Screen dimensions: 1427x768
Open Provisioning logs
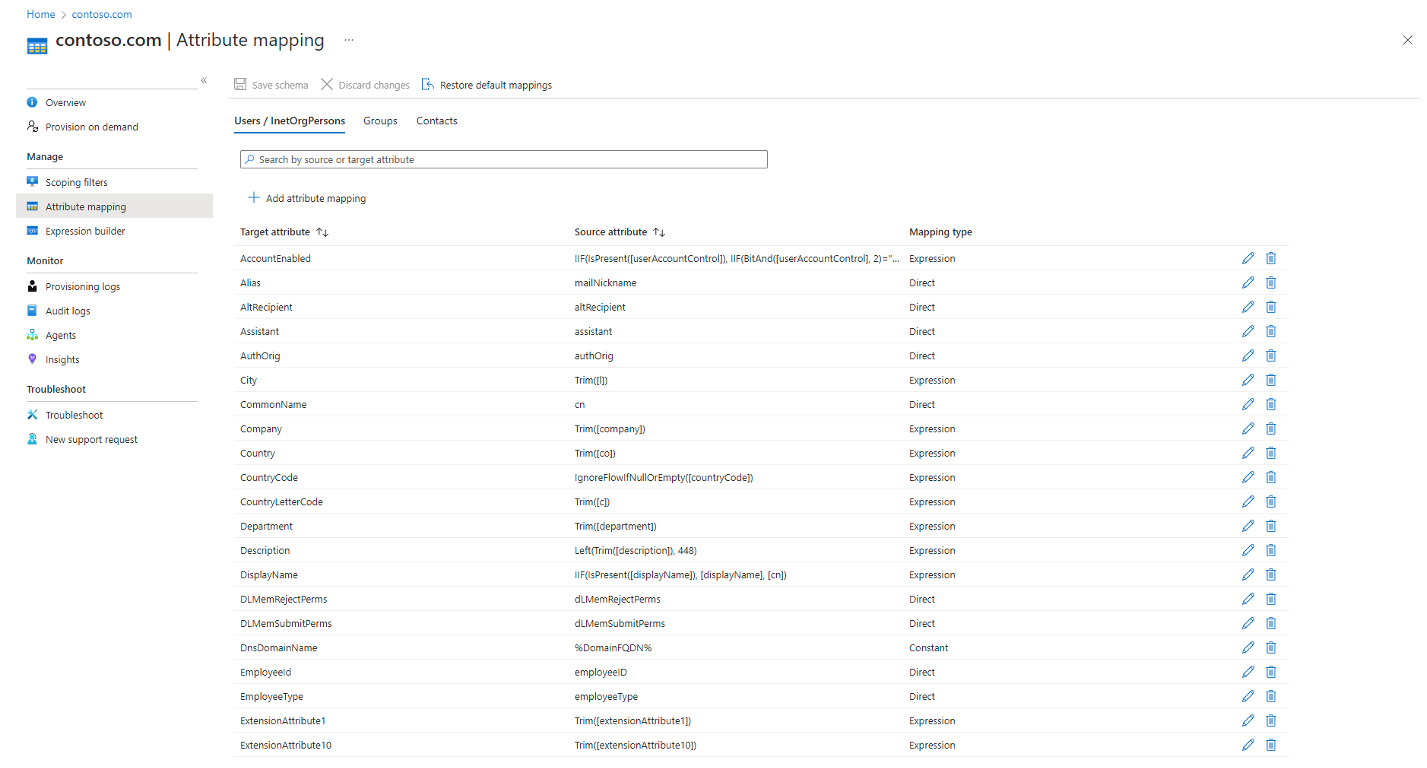pyautogui.click(x=82, y=287)
